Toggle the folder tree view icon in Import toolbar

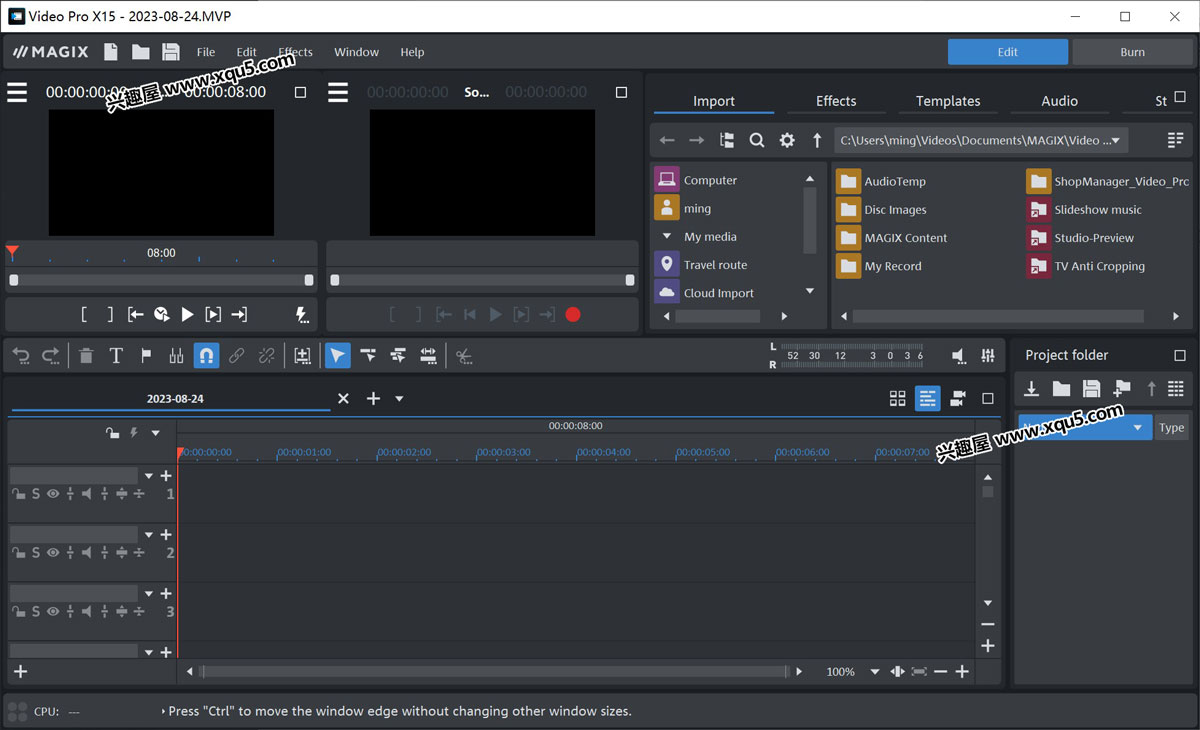(727, 140)
